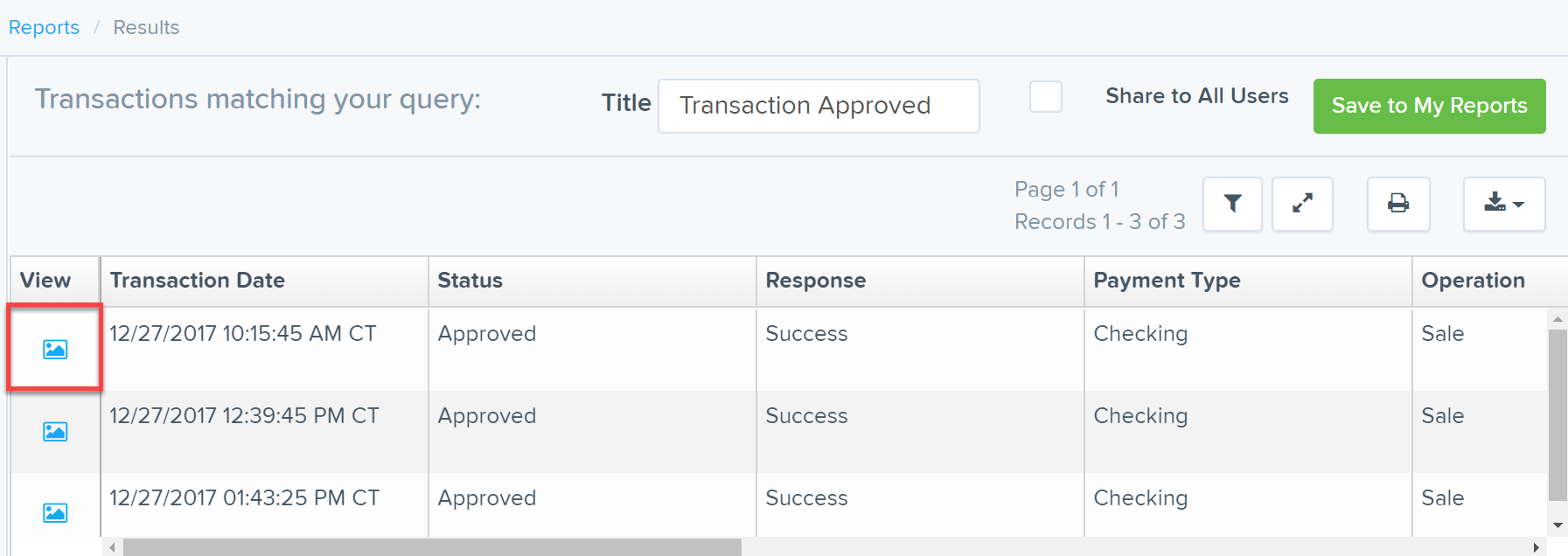Click Save to My Reports button
Viewport: 1568px width, 556px height.
coord(1429,106)
